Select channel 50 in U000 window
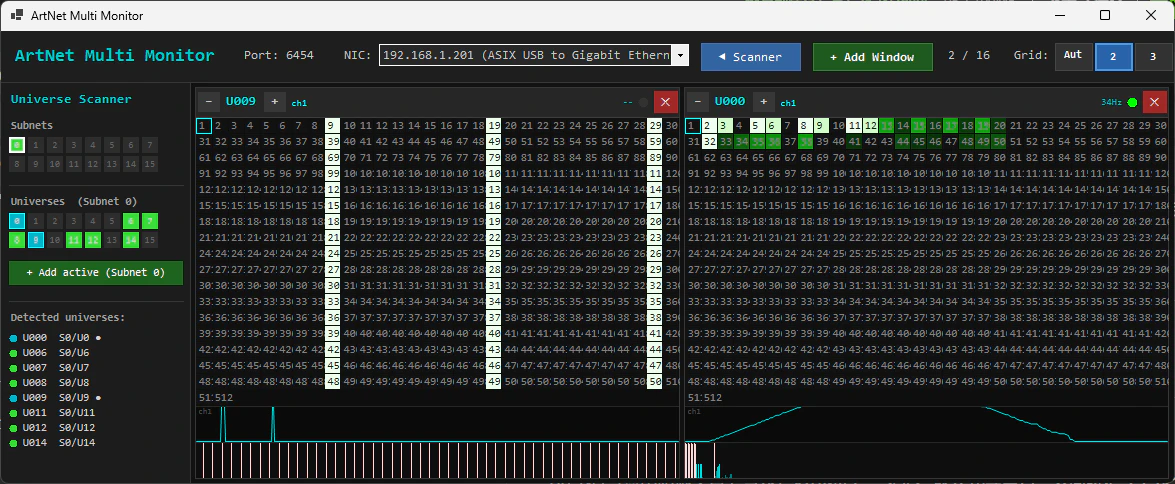This screenshot has height=484, width=1175. pos(1000,142)
